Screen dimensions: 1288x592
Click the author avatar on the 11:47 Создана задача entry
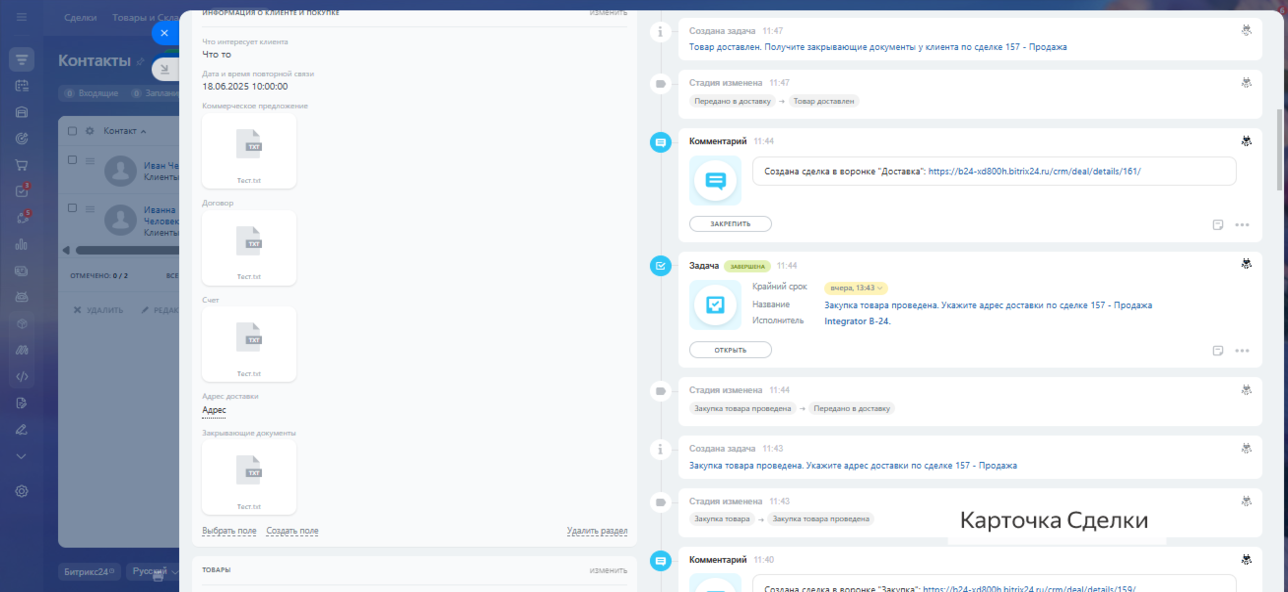(1246, 31)
